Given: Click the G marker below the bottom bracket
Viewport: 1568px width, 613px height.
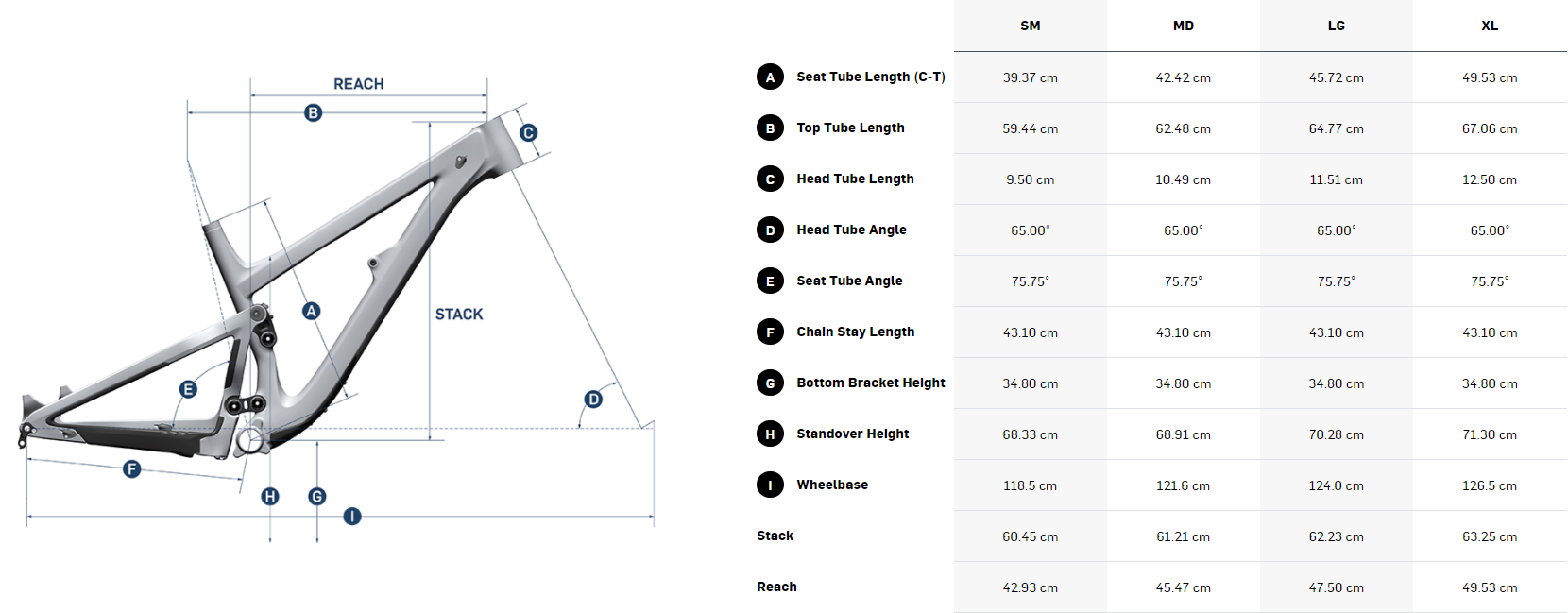Looking at the screenshot, I should 317,497.
